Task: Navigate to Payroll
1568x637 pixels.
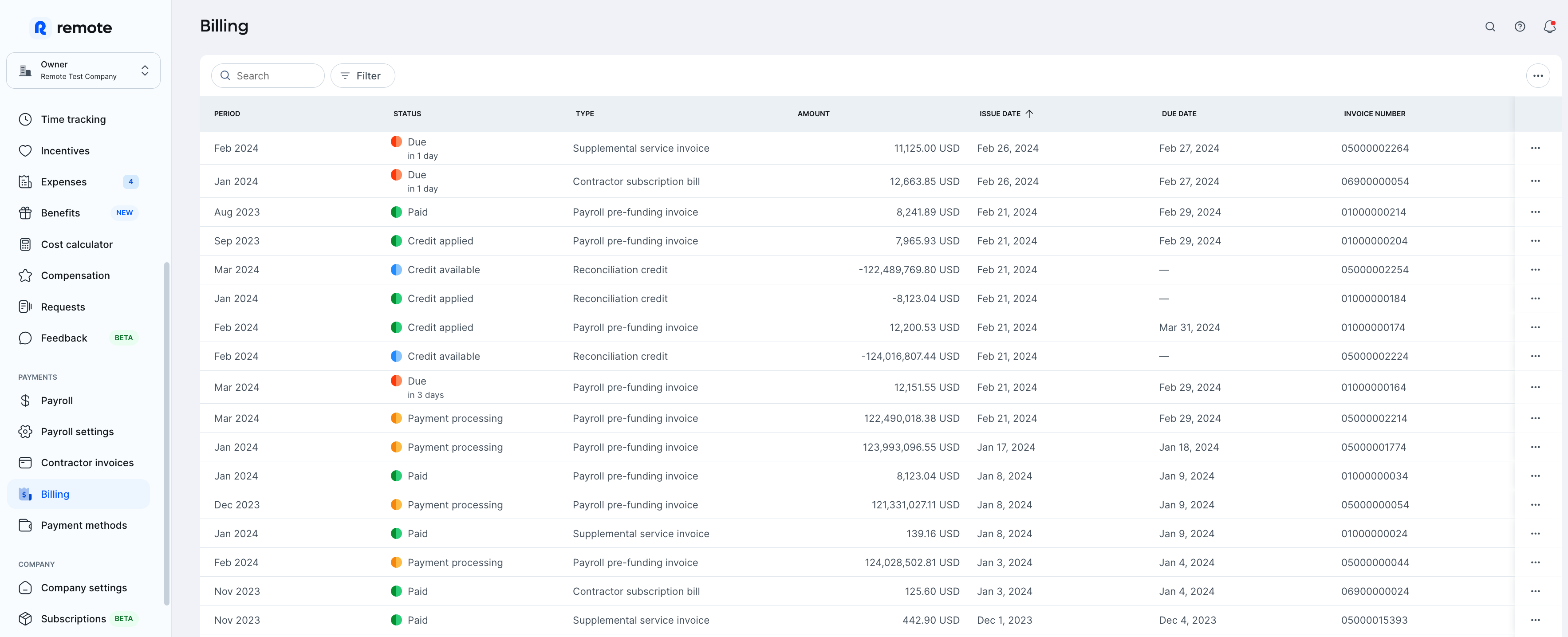Action: pos(79,401)
